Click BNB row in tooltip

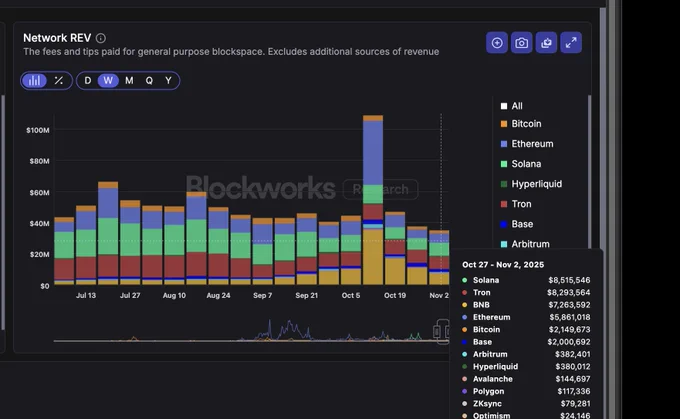coord(526,305)
